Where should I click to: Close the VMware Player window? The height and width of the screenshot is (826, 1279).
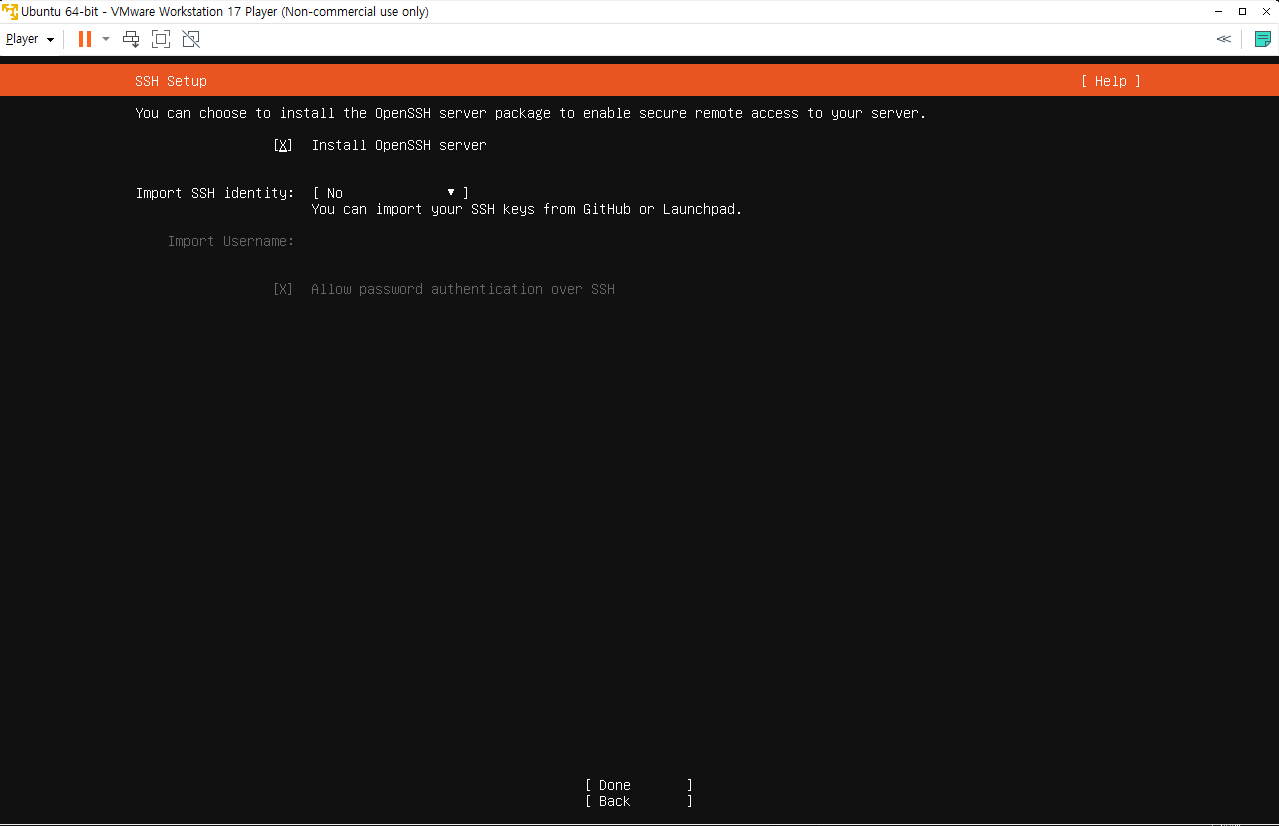coord(1266,11)
